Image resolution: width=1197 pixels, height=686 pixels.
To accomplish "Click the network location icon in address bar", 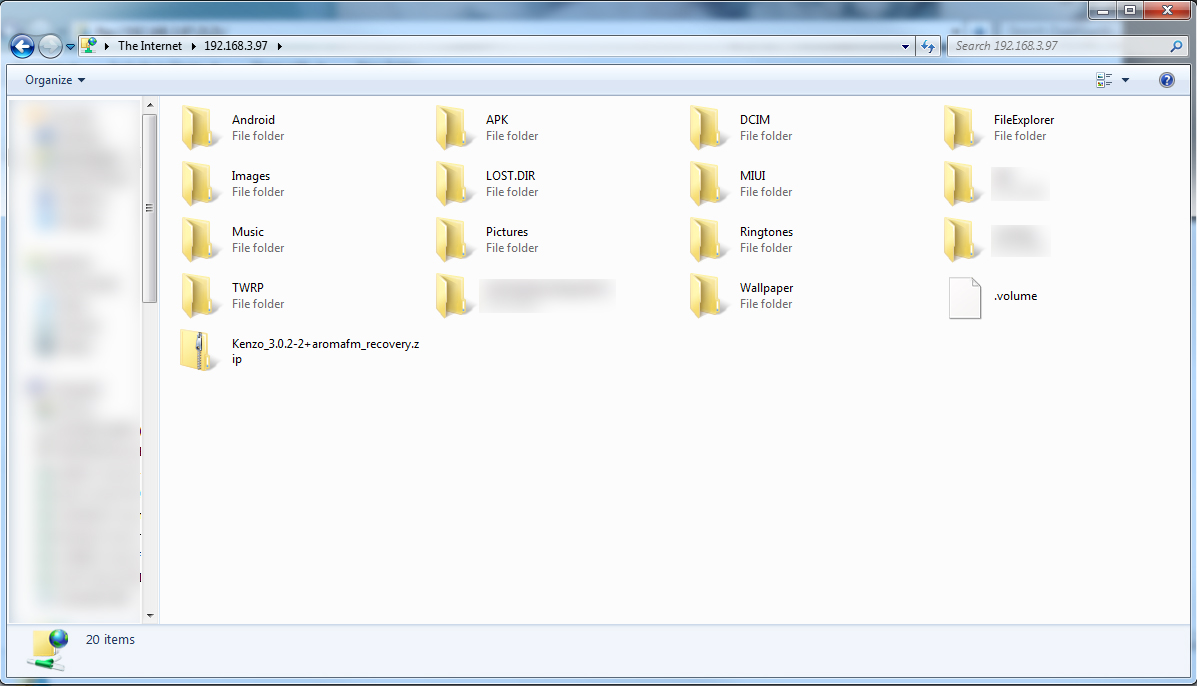I will pos(89,46).
